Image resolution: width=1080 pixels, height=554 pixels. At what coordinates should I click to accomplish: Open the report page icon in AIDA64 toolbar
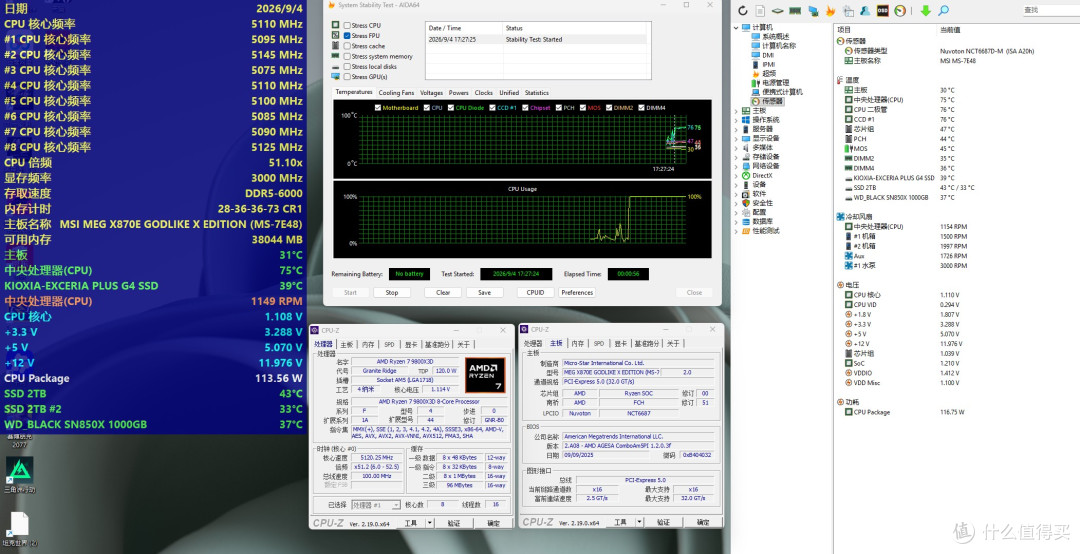coord(760,10)
